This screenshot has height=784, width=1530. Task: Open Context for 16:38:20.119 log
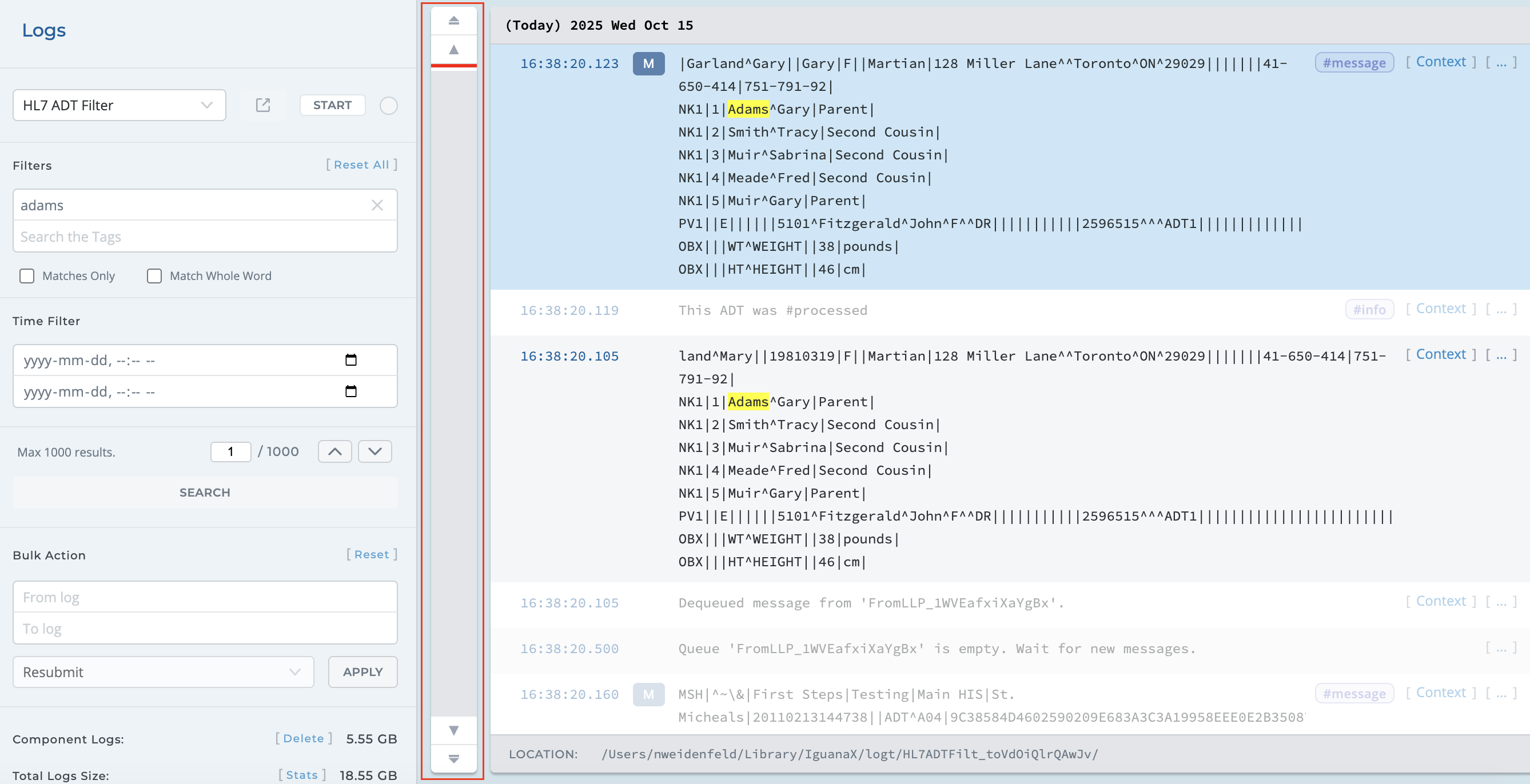(1440, 309)
